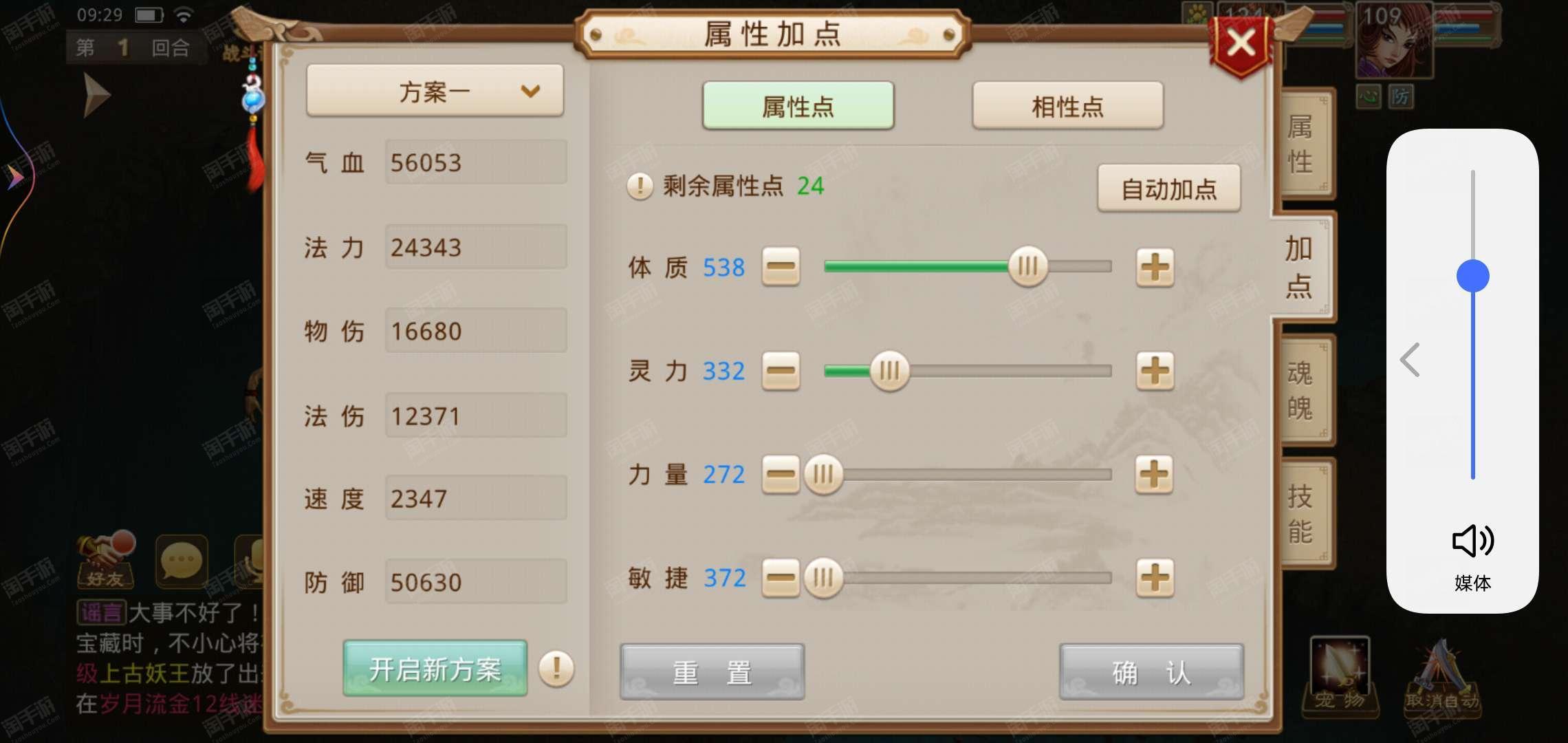Tap the media volume speaker icon
The image size is (1568, 743).
1472,541
